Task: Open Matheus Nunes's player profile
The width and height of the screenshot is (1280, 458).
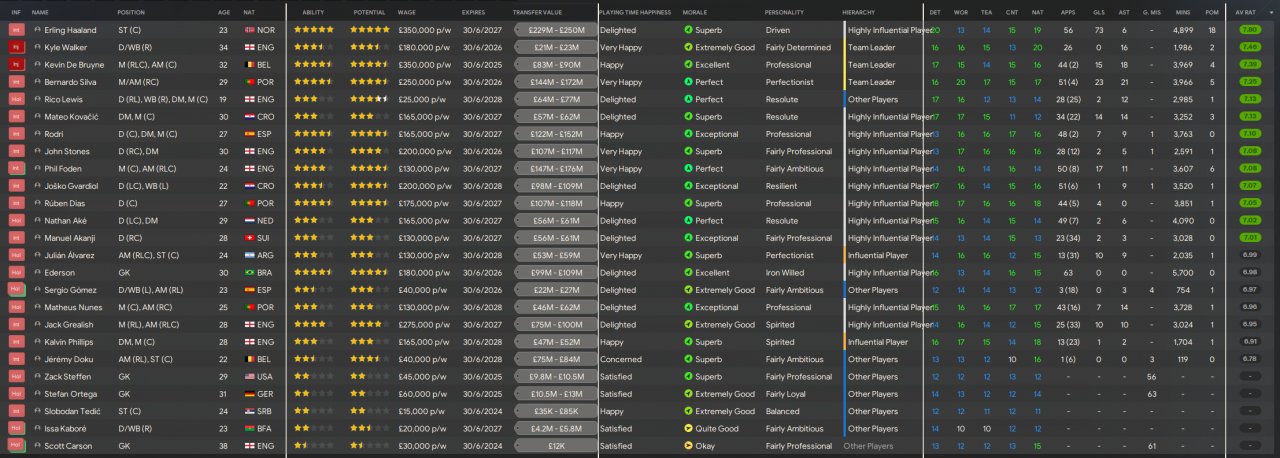Action: pos(71,307)
